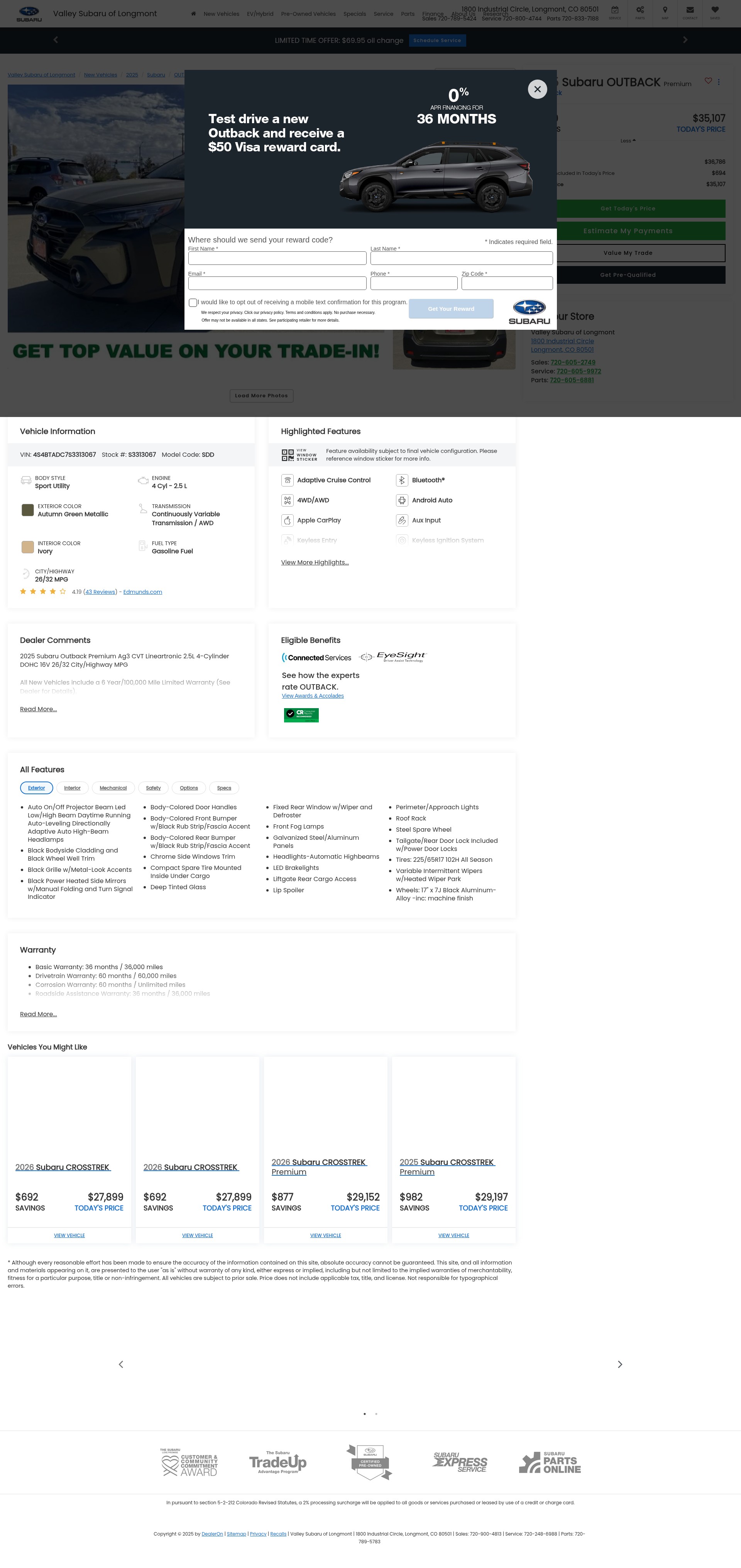
Task: Click the Adaptive Cruise Control feature icon
Action: point(287,480)
